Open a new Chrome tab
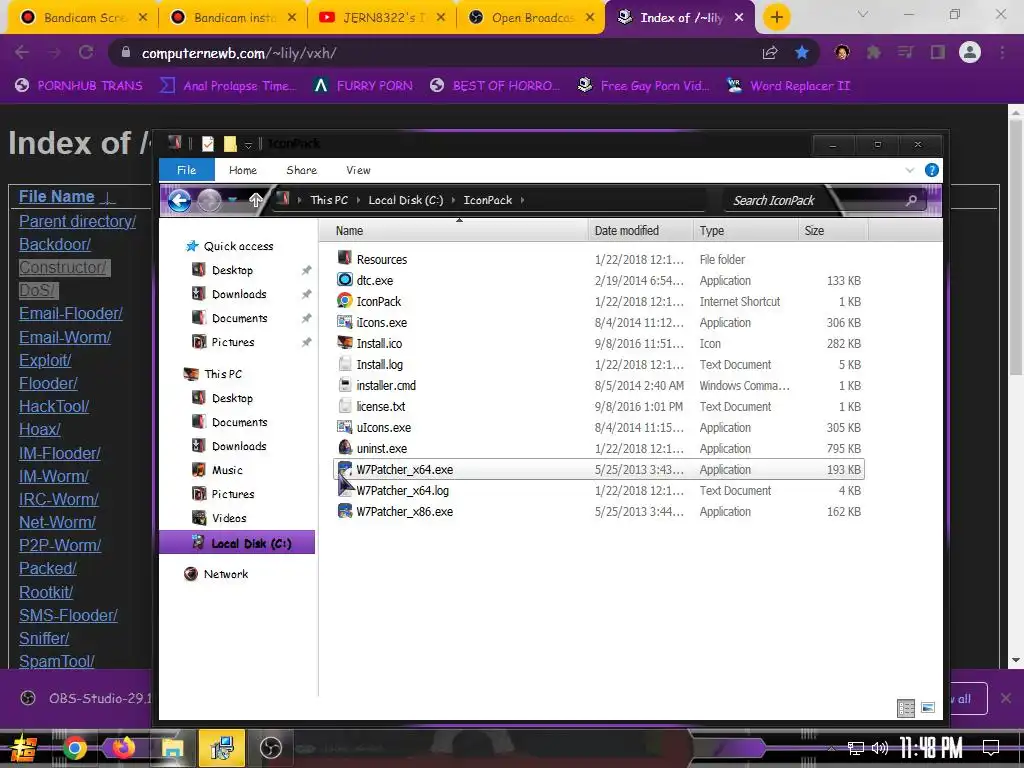This screenshot has height=768, width=1024. click(x=776, y=18)
